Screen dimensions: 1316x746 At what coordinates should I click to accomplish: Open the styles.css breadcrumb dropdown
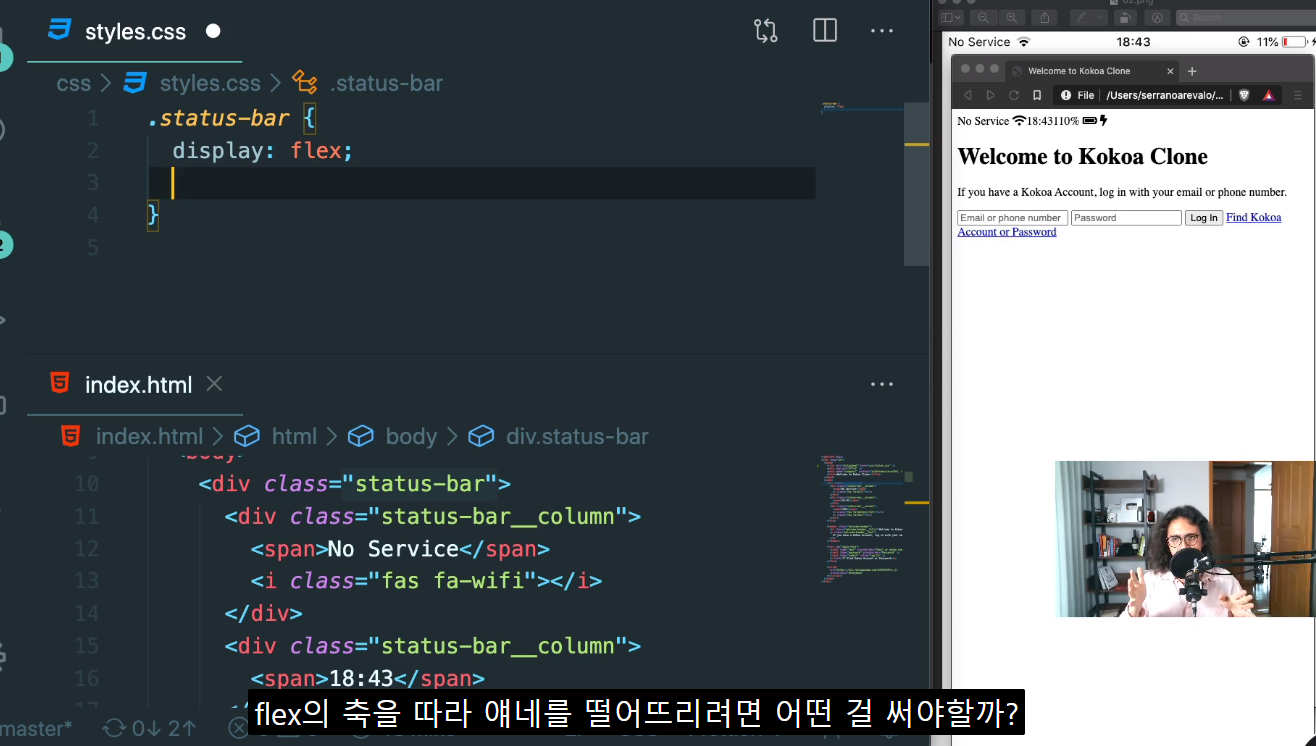pyautogui.click(x=191, y=83)
